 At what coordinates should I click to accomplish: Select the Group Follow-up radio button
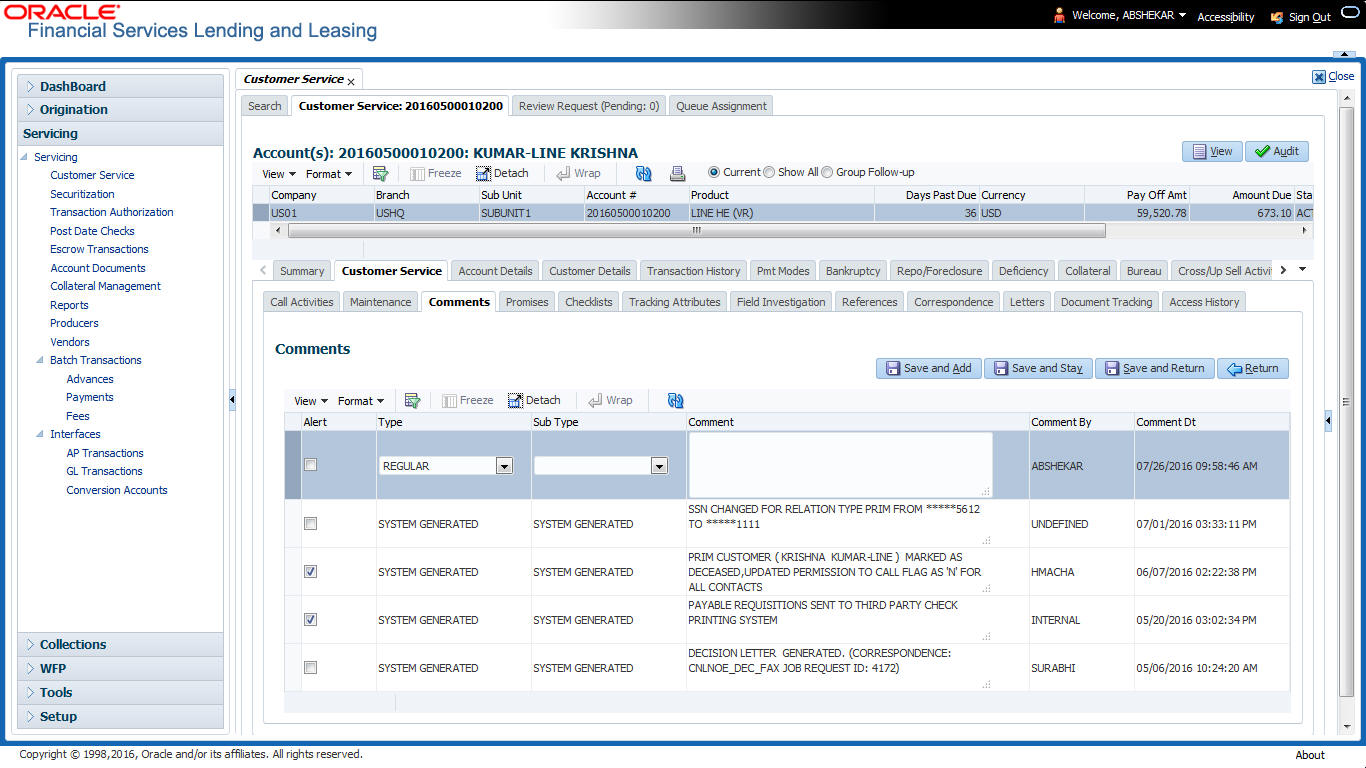pyautogui.click(x=827, y=172)
